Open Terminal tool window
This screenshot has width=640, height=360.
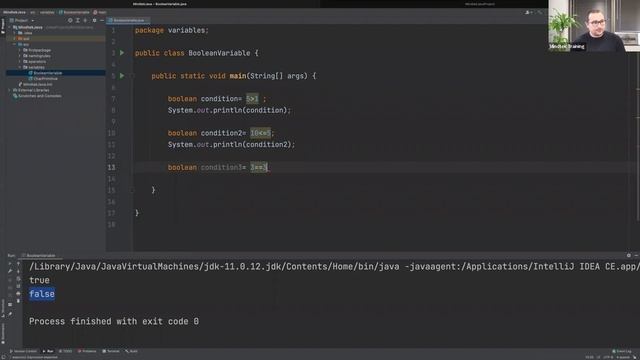pos(111,351)
